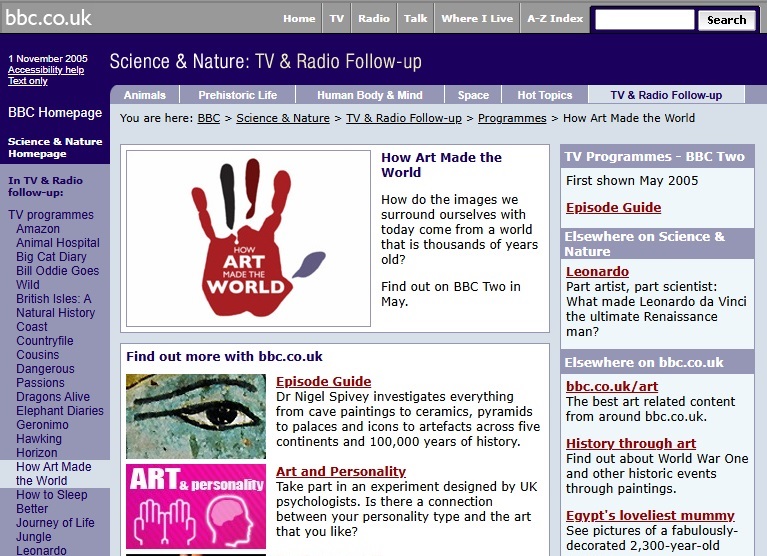This screenshot has height=556, width=767.
Task: Open the Talk nav link
Action: (x=415, y=19)
